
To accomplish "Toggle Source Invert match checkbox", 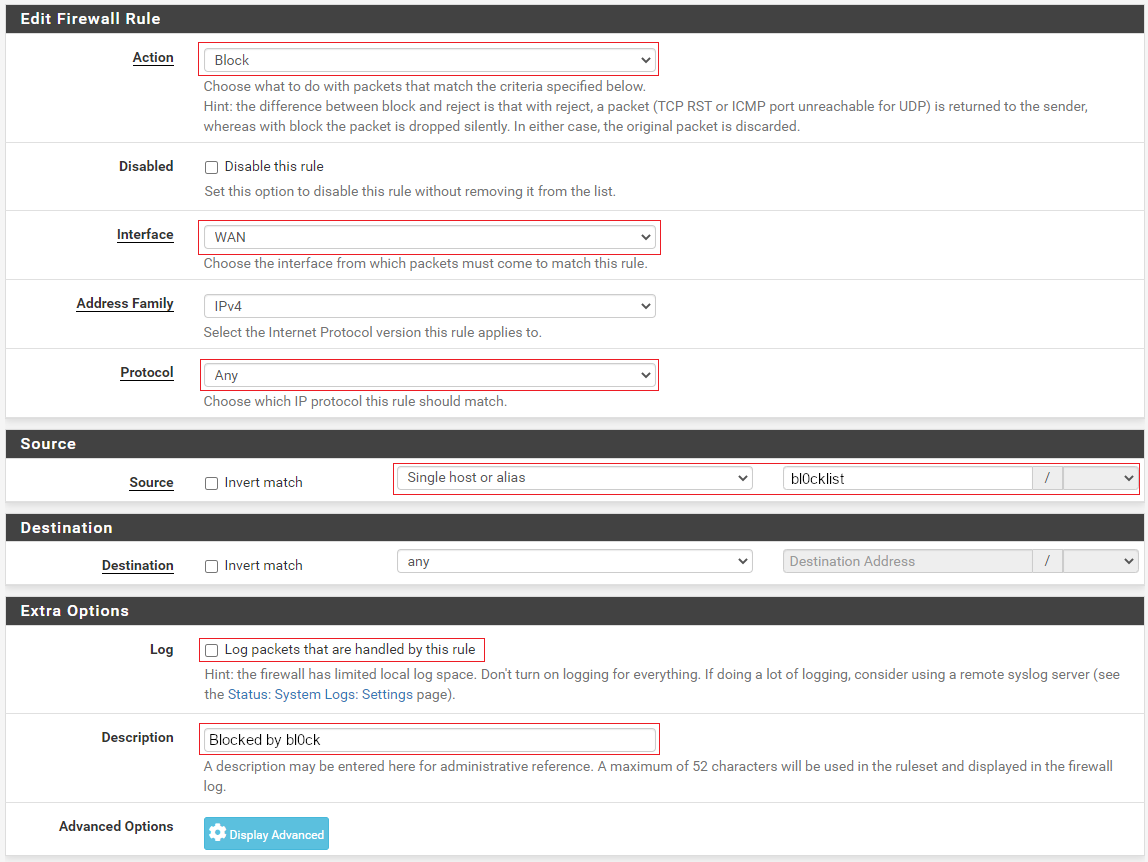I will tap(211, 483).
